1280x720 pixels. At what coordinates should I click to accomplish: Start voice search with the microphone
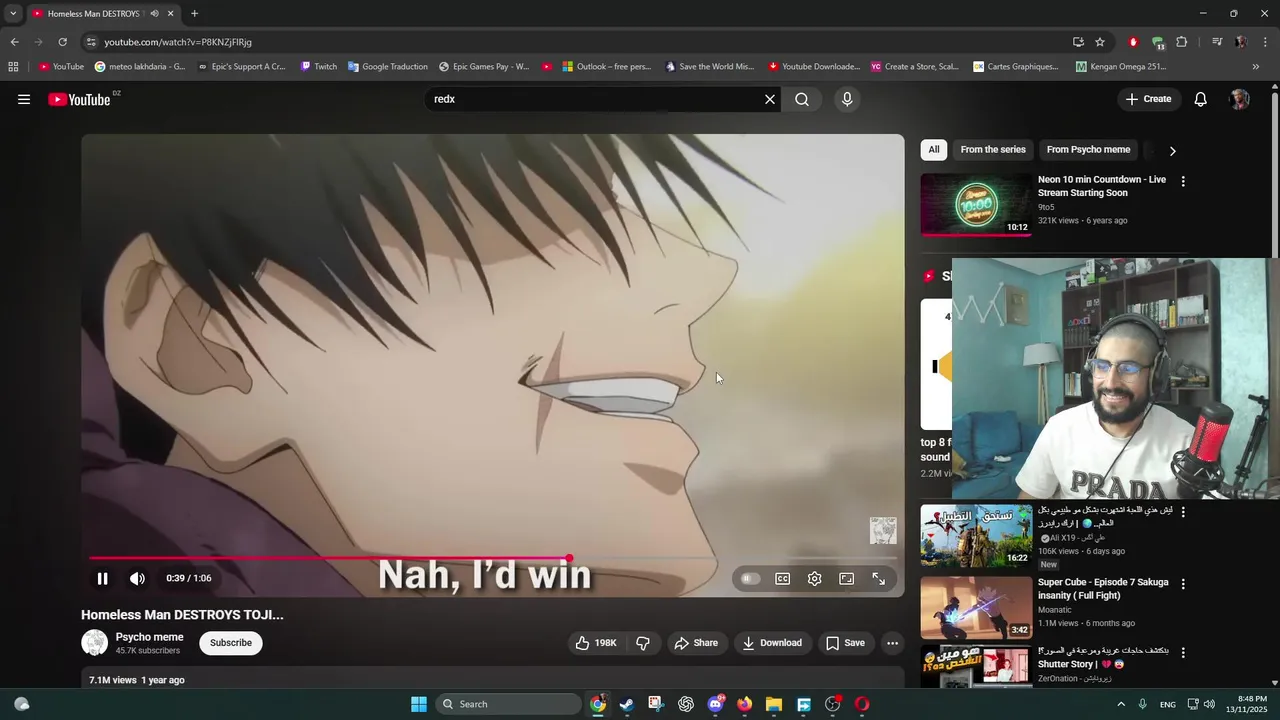[x=847, y=99]
